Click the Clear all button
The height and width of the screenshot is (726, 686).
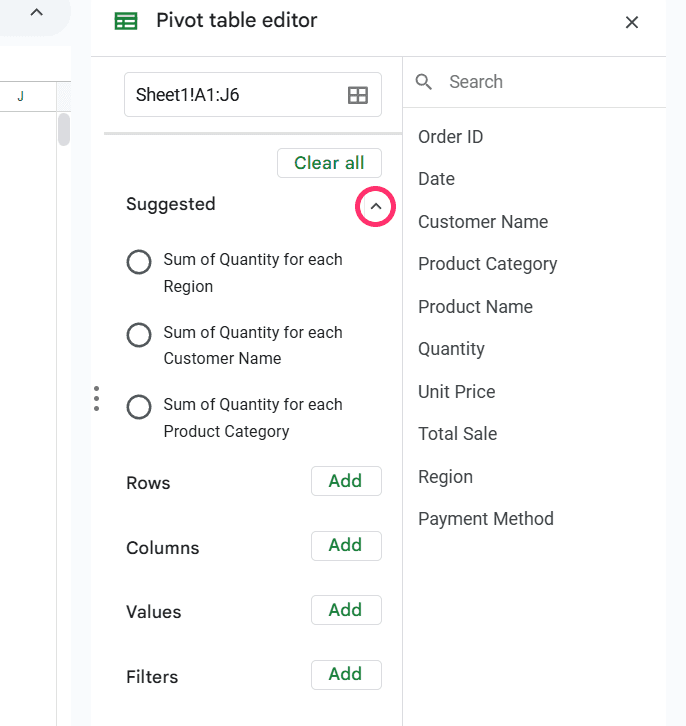329,163
